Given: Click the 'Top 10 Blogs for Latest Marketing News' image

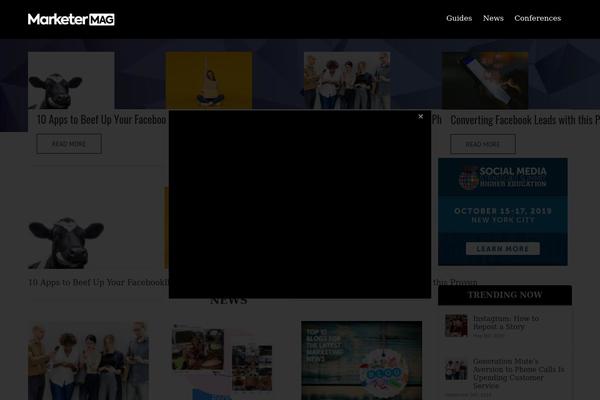Looking at the screenshot, I should coord(362,361).
